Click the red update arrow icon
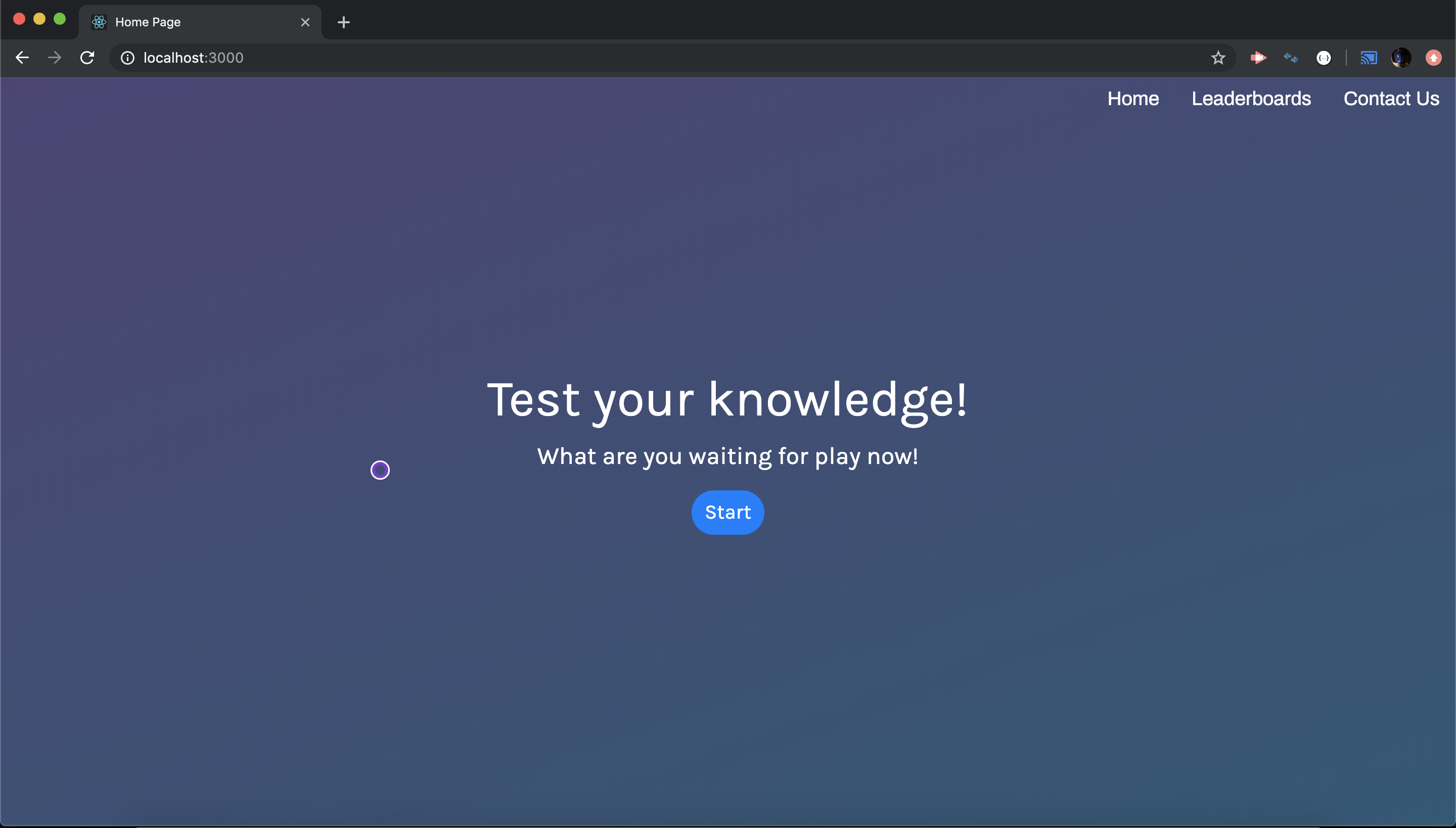 1433,58
